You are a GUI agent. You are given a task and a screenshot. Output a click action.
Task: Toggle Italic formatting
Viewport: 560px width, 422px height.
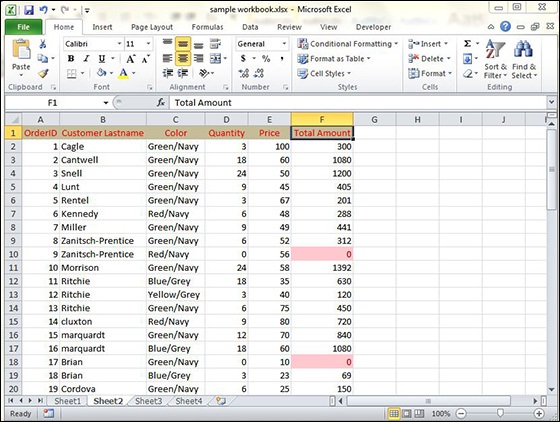[x=86, y=59]
